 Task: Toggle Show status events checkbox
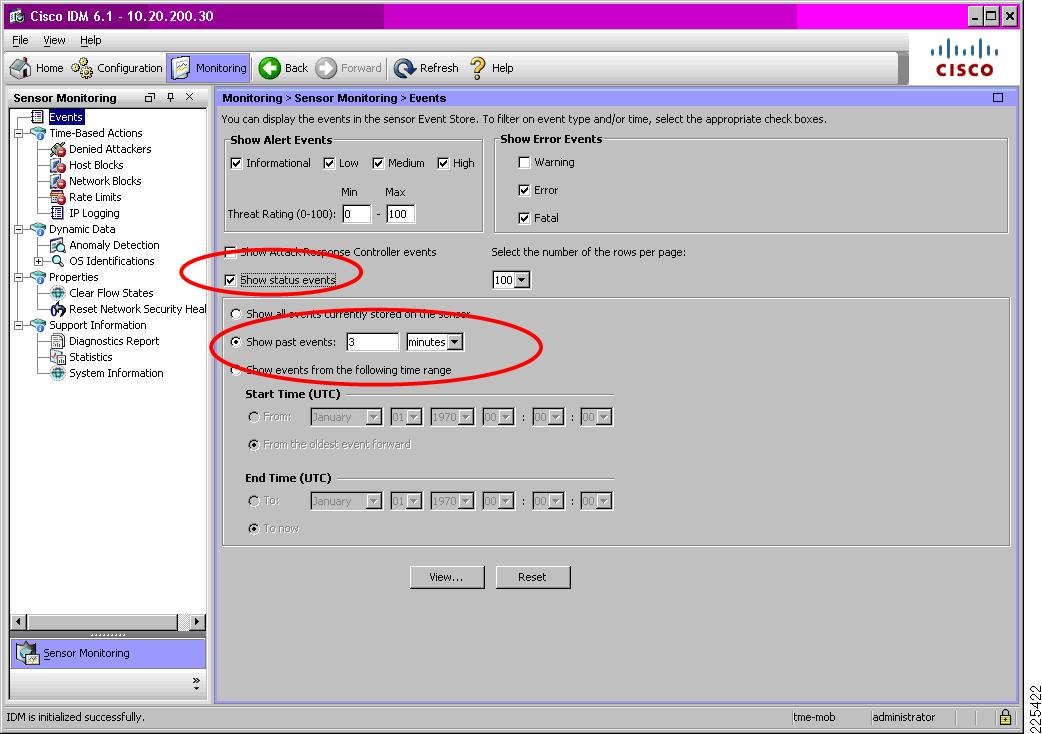(x=230, y=280)
